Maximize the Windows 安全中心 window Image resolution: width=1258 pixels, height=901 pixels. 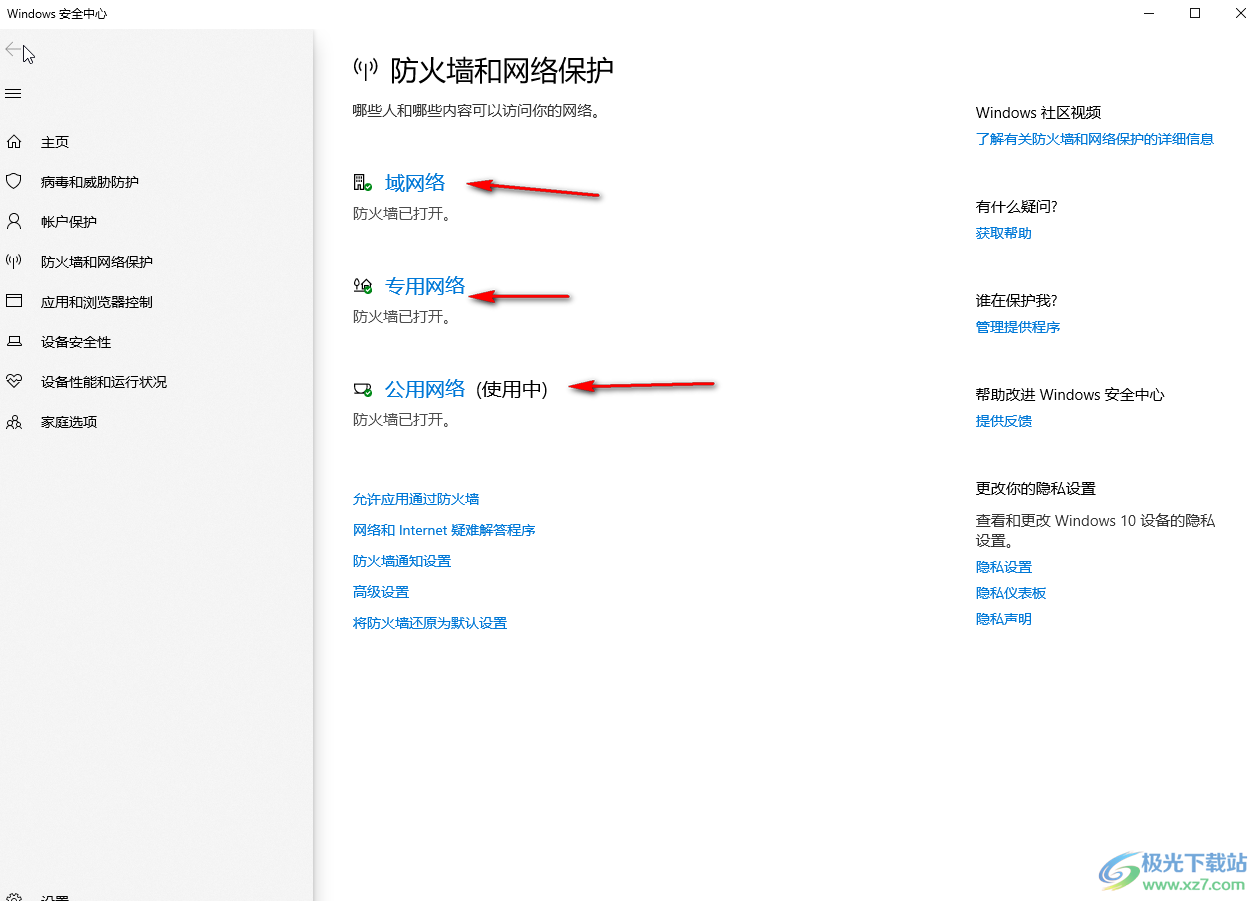click(x=1195, y=14)
